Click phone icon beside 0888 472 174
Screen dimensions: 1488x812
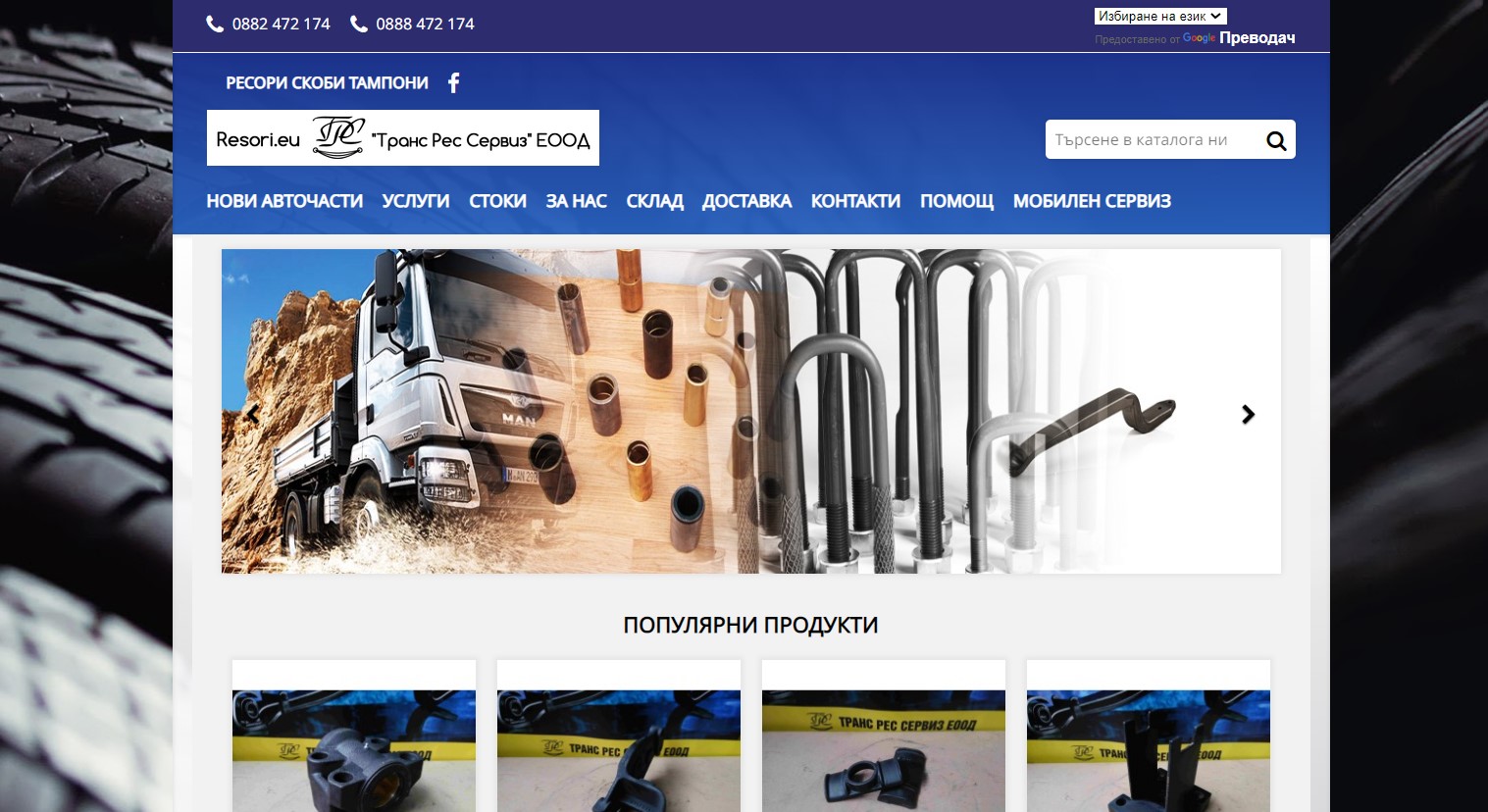click(x=359, y=24)
